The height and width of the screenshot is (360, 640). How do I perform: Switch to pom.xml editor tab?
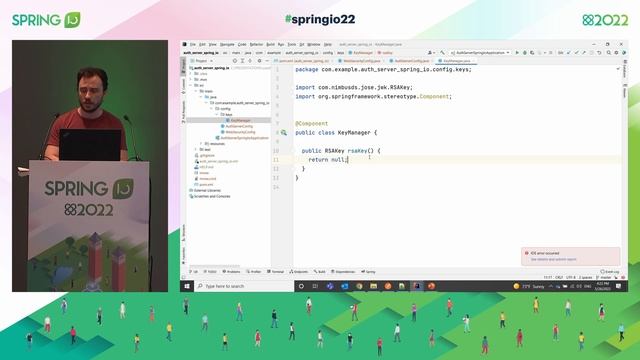pos(304,61)
